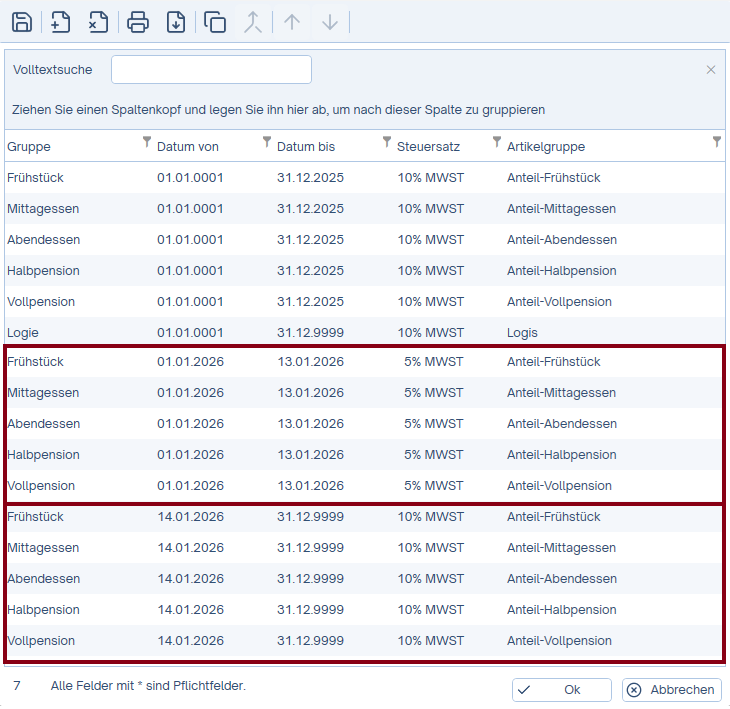The width and height of the screenshot is (730, 709).
Task: Delete the record using the x-document icon
Action: click(x=97, y=22)
